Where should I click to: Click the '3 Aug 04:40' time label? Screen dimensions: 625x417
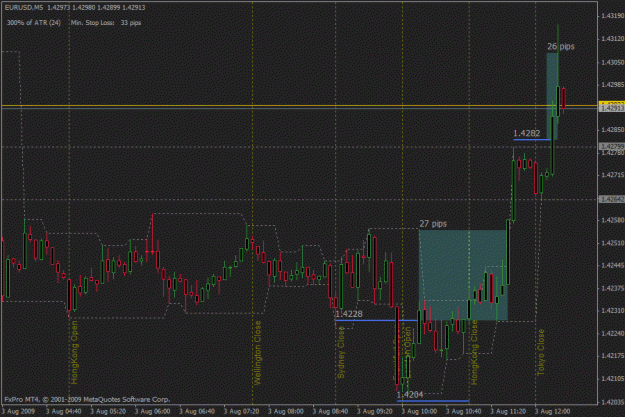click(63, 411)
